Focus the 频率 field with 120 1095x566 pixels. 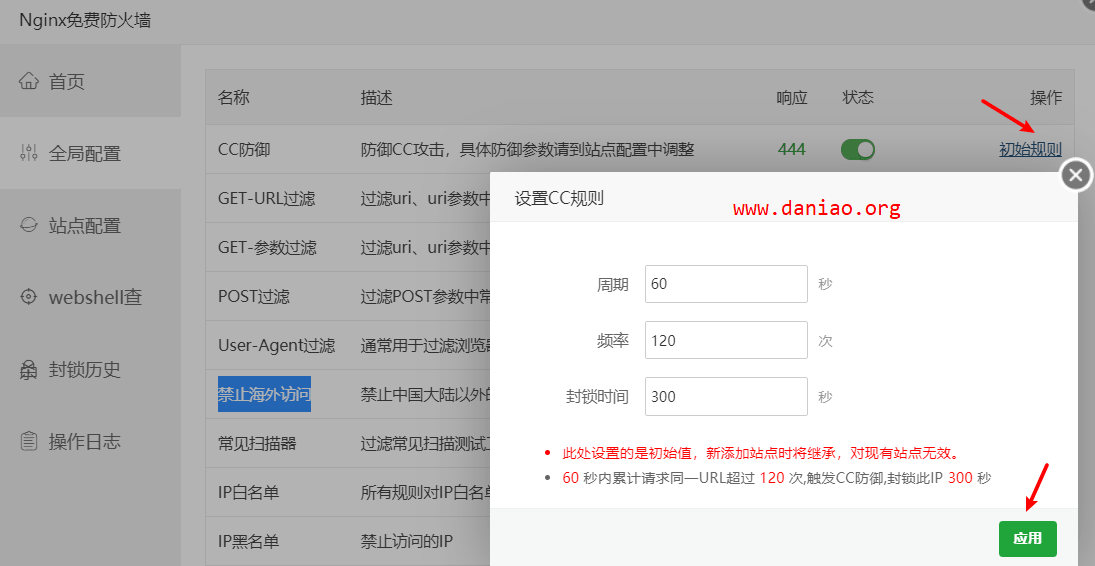click(x=726, y=340)
